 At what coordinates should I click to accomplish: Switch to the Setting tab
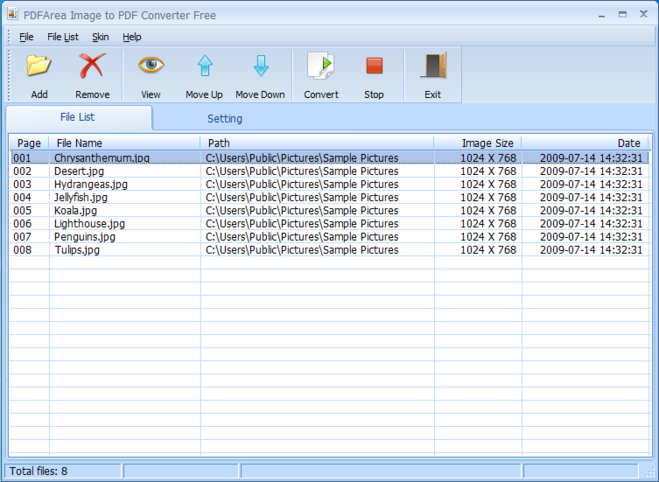224,119
